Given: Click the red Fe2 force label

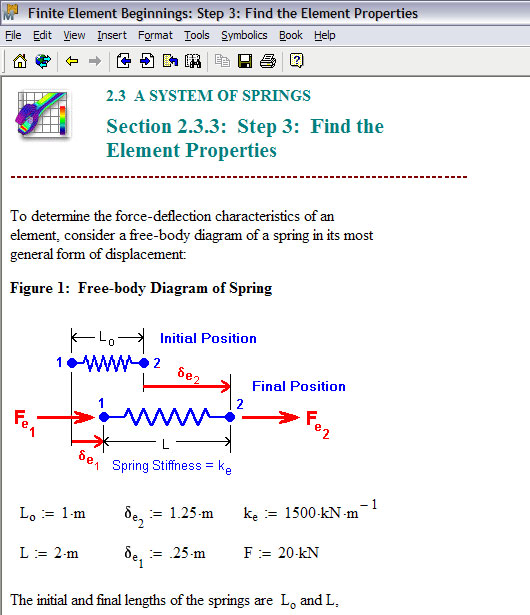Looking at the screenshot, I should [x=318, y=424].
